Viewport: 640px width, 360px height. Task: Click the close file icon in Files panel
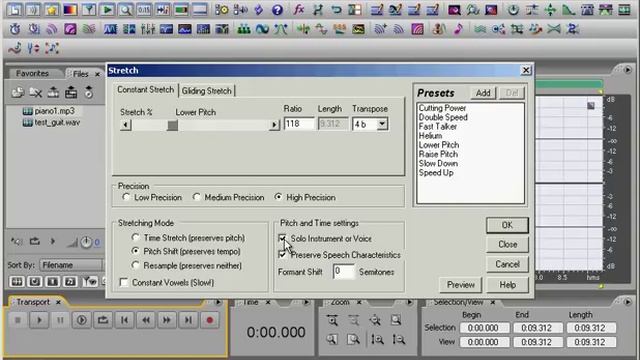36,93
